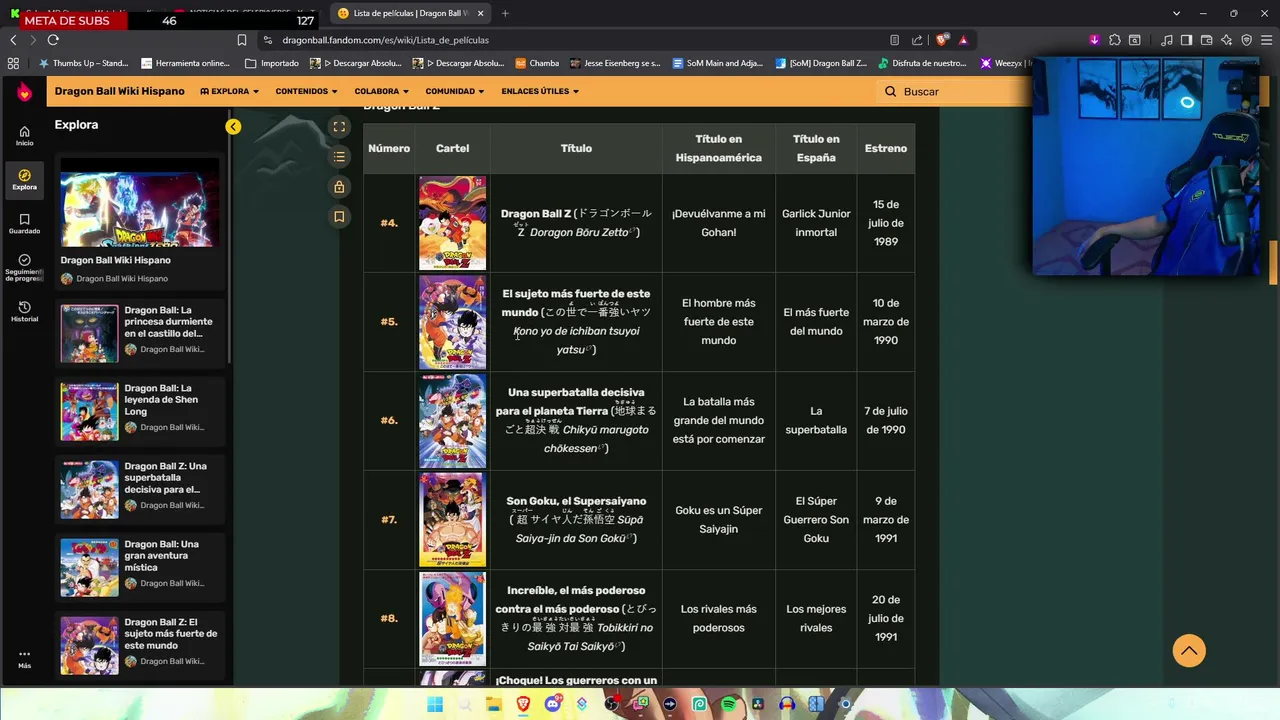Expand the COMUNIDAD dropdown menu
The width and height of the screenshot is (1280, 720).
454,92
